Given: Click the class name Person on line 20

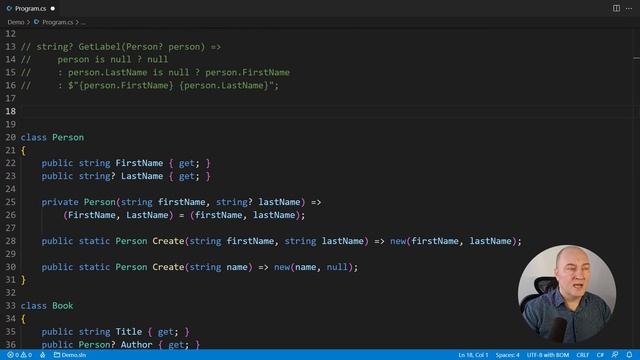Looking at the screenshot, I should pos(68,137).
